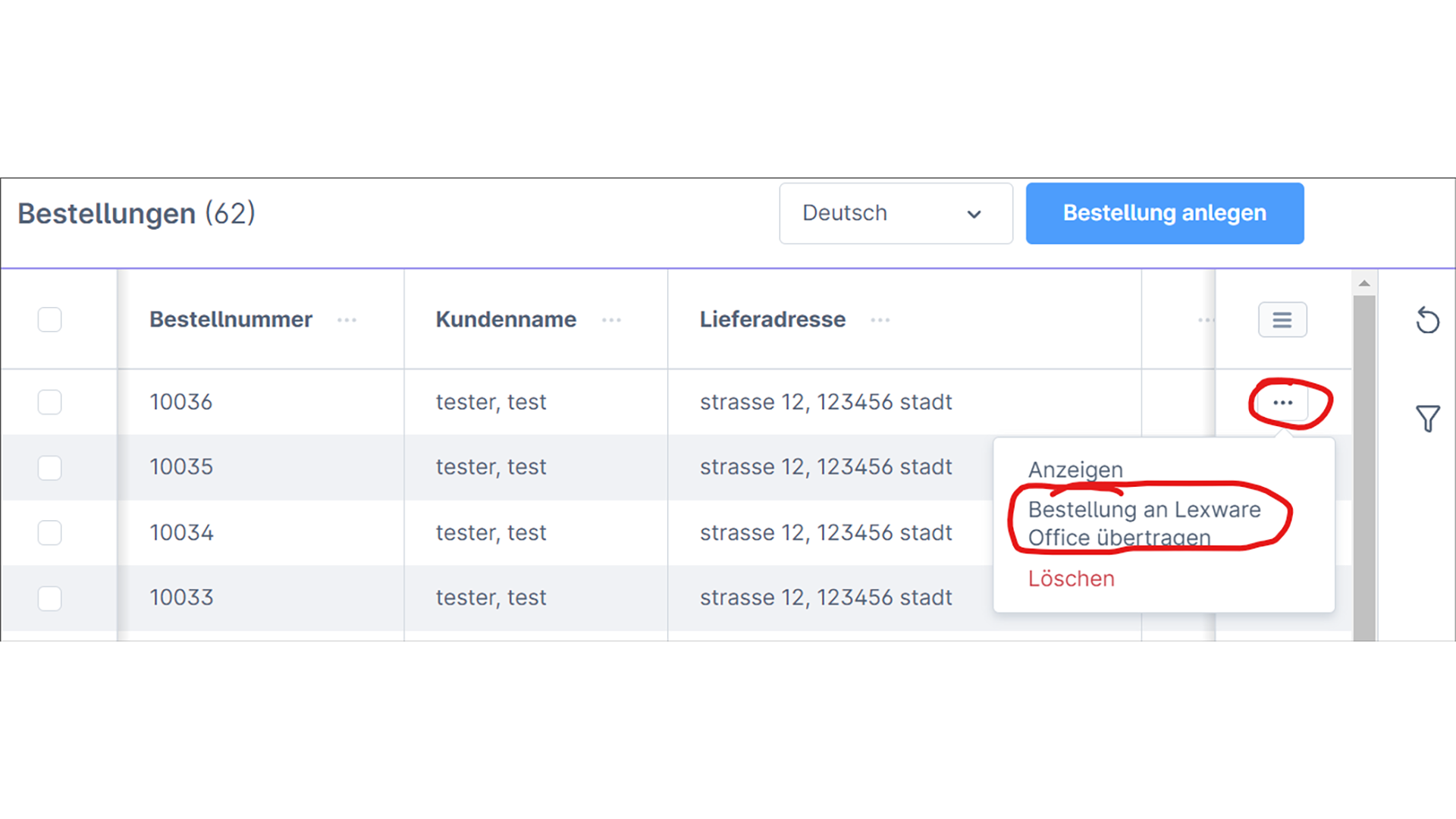Screen dimensions: 1456x819
Task: Select Bestellung an Lexware Office übertragen
Action: pyautogui.click(x=1144, y=523)
